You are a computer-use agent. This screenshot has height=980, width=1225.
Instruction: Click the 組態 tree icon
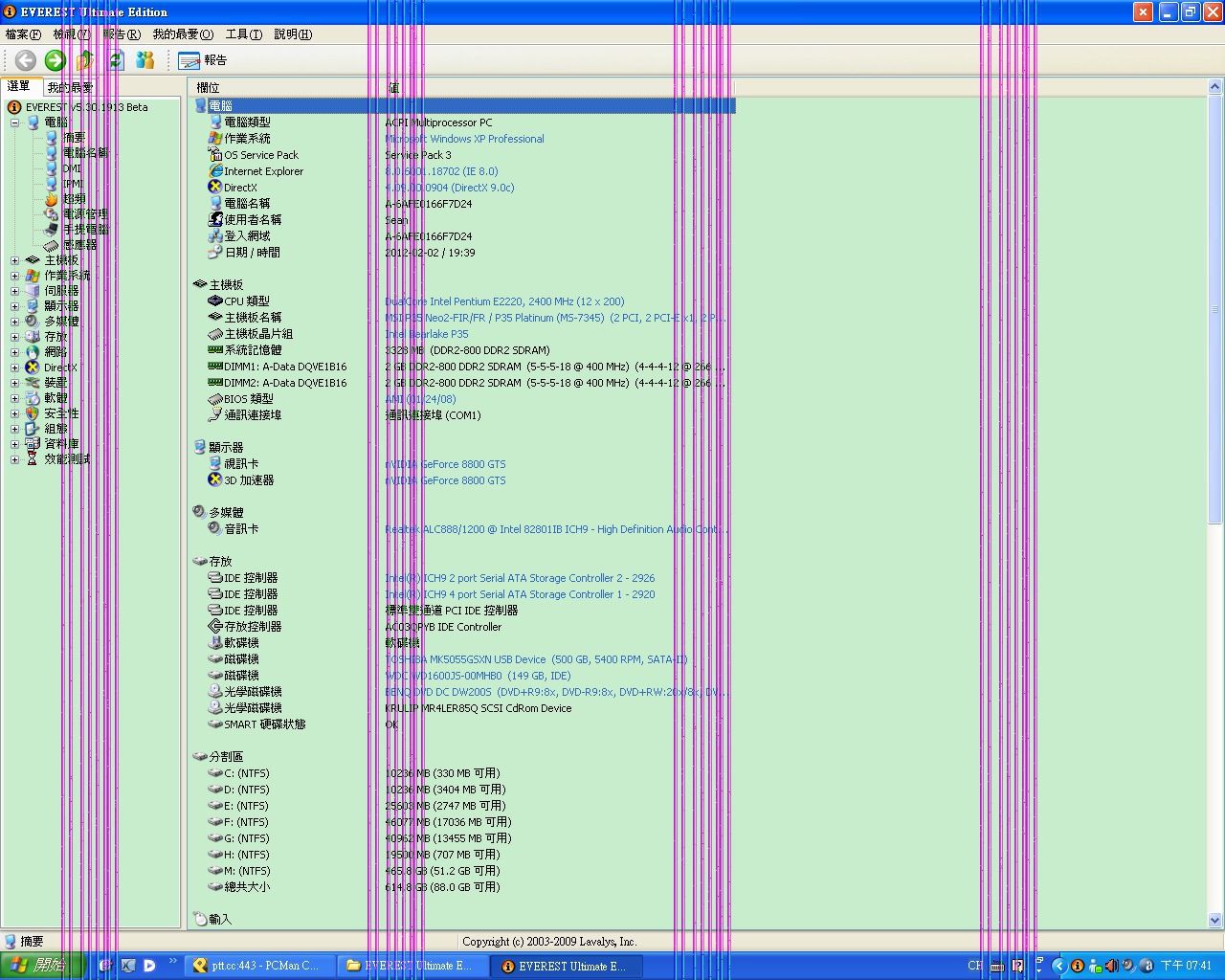pos(33,429)
